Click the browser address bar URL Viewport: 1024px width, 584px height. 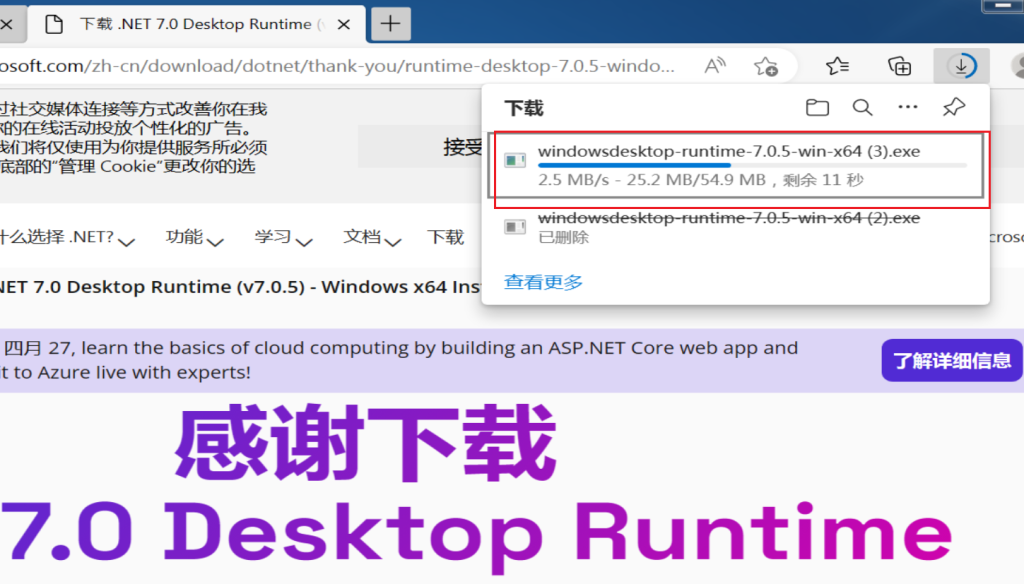coord(337,66)
